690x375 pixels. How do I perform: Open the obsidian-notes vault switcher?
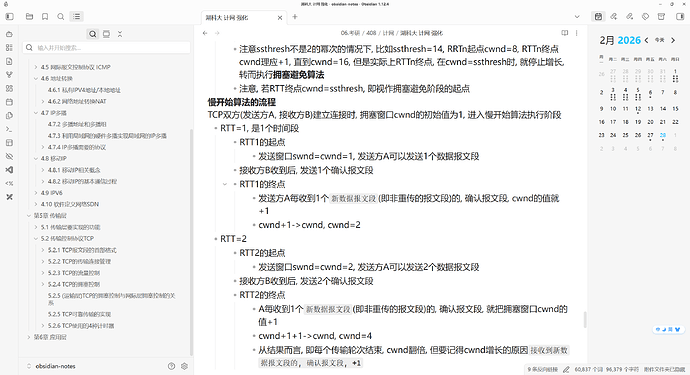[51, 366]
